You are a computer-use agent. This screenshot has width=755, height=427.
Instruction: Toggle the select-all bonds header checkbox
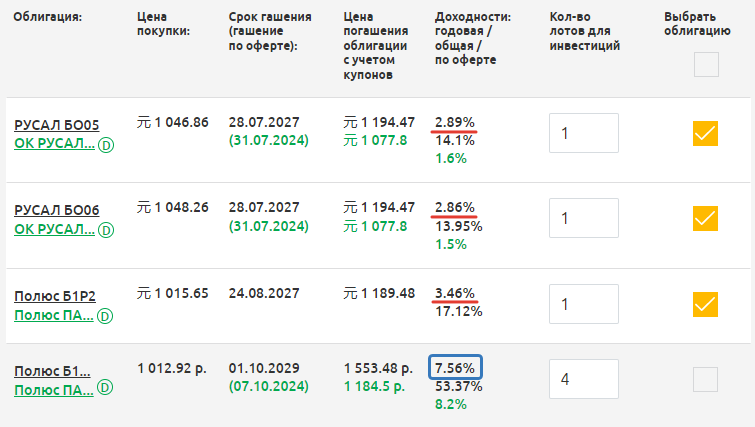pos(706,65)
